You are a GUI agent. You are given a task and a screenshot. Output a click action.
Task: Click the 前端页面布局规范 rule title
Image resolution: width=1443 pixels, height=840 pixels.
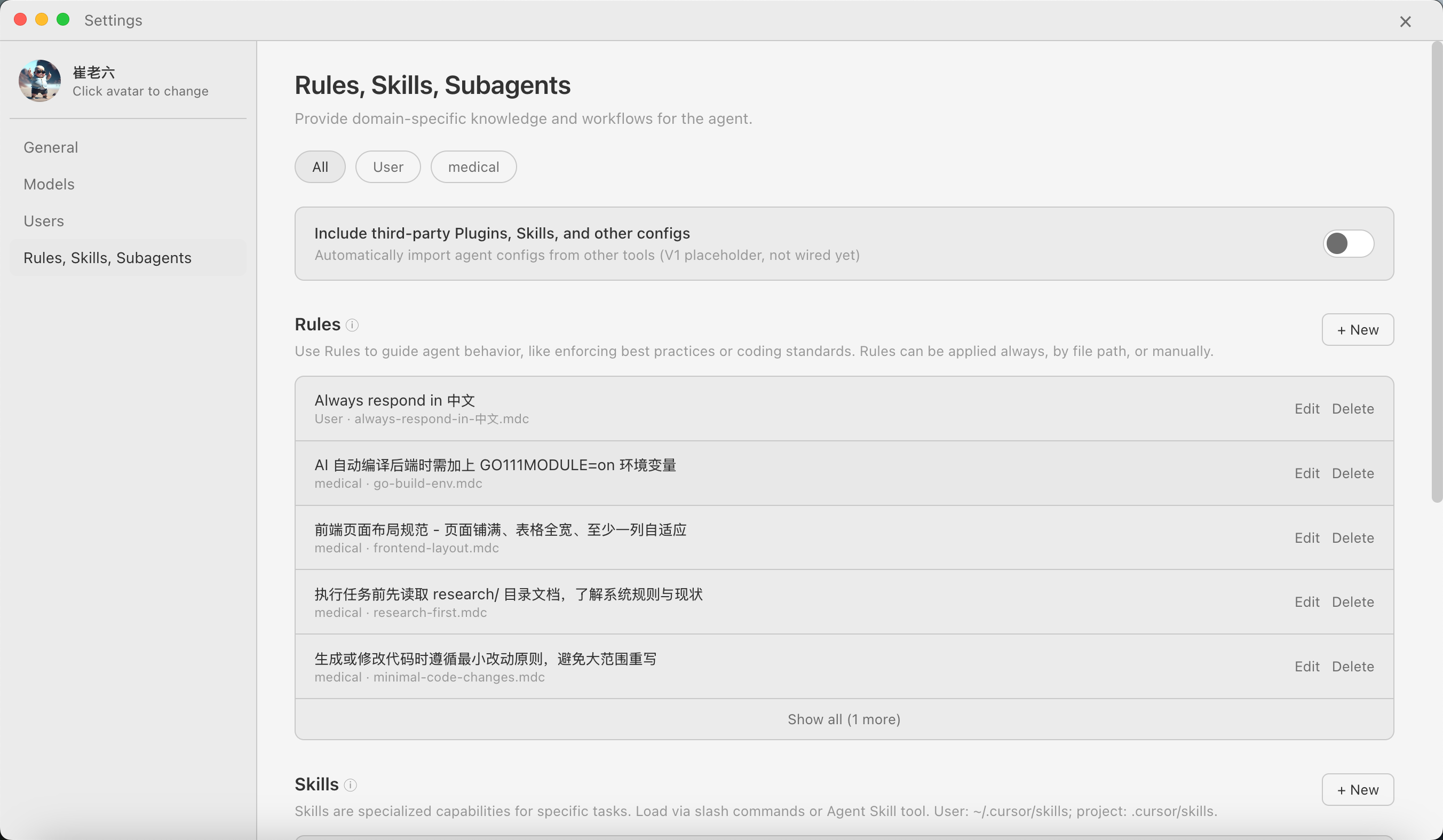point(500,530)
